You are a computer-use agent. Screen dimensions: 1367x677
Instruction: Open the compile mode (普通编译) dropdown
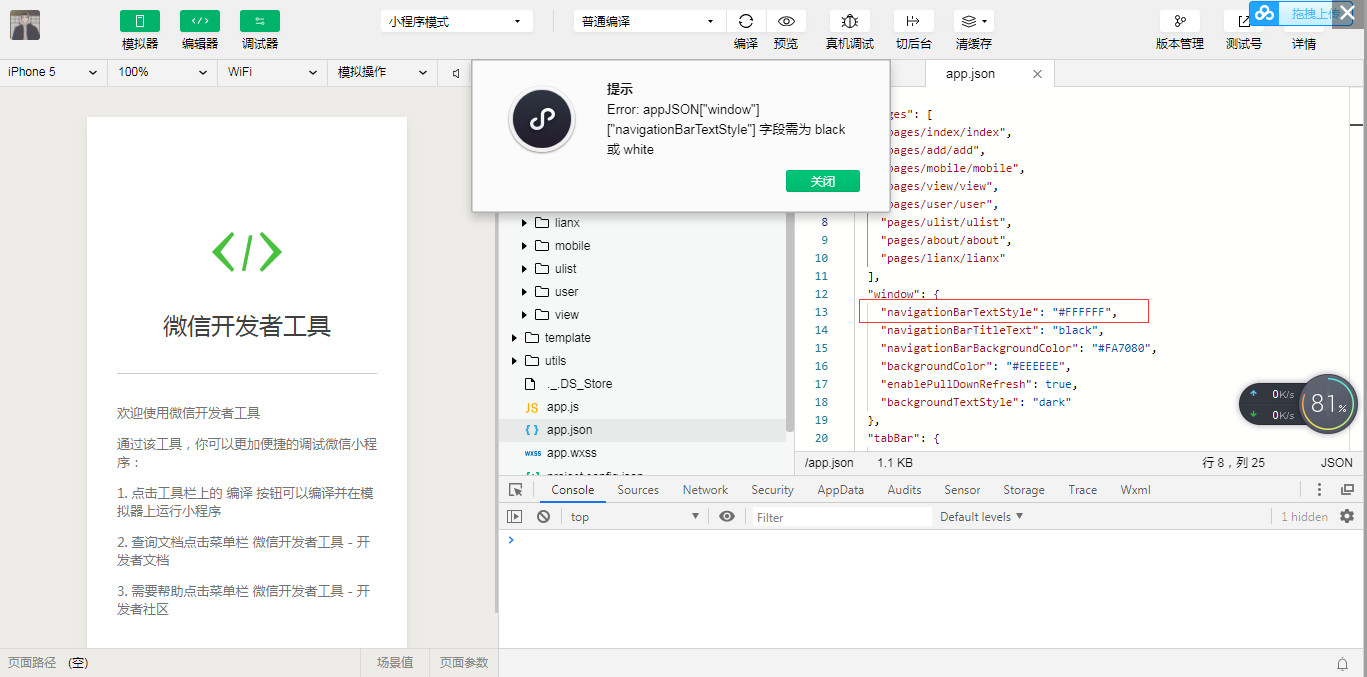click(x=650, y=21)
